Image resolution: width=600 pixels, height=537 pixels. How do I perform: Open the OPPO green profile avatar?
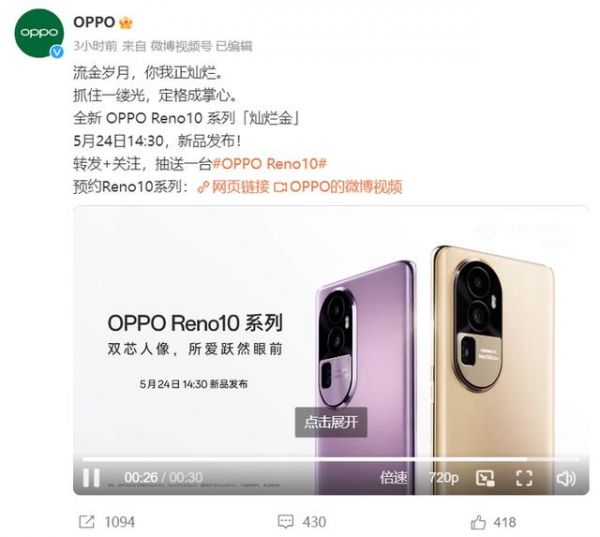pos(39,33)
